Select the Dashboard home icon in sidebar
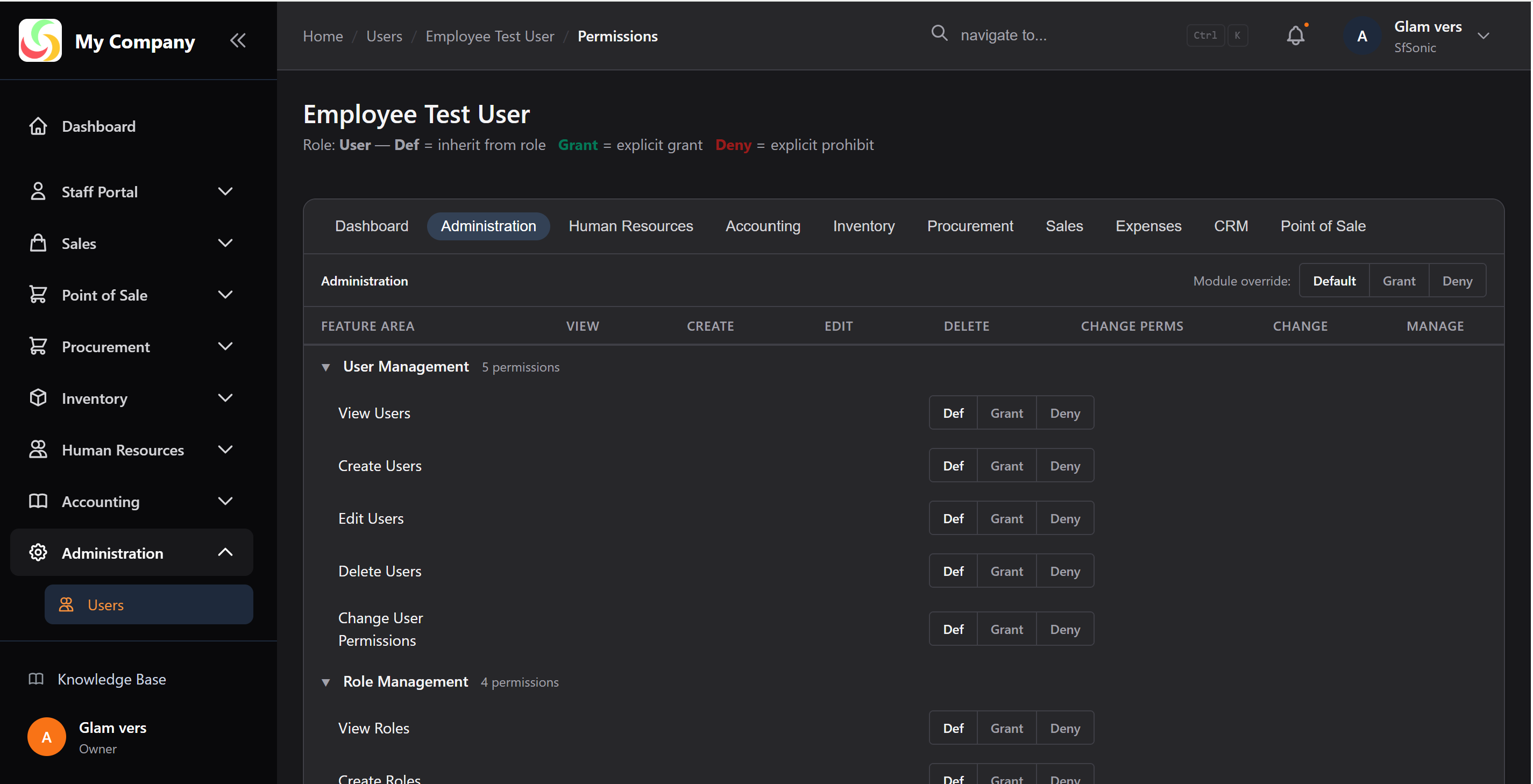 coord(38,126)
